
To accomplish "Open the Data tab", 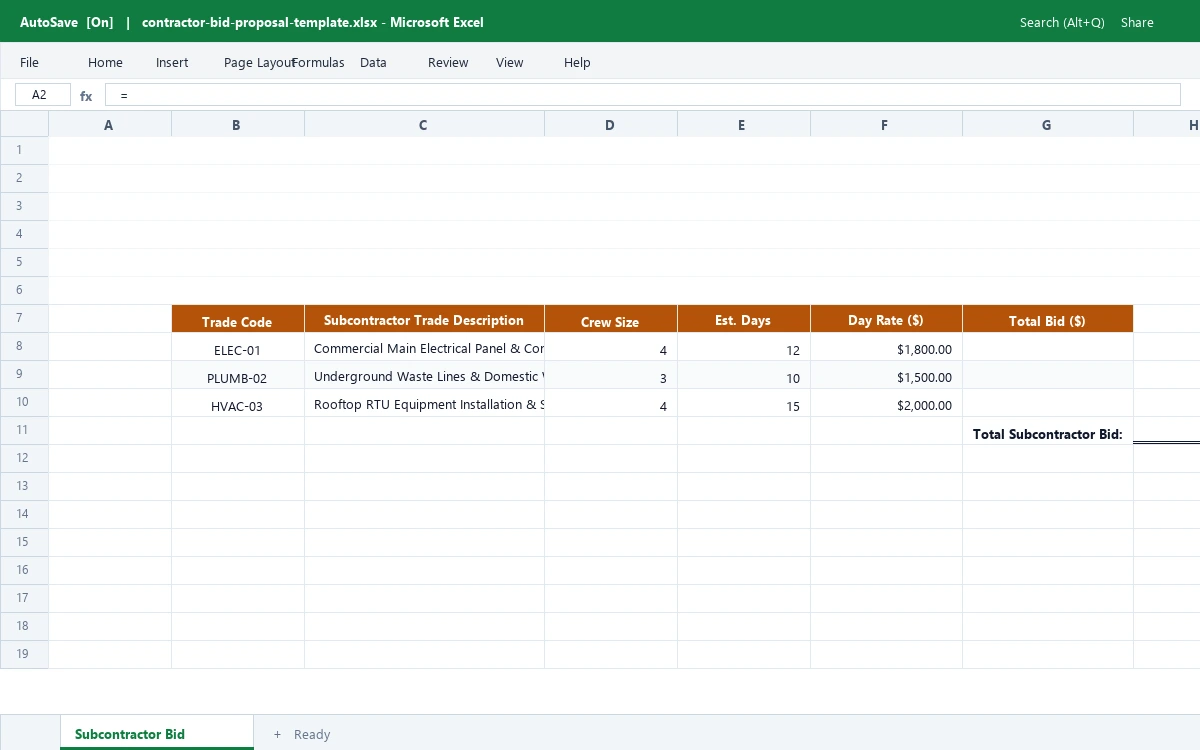I will pyautogui.click(x=373, y=62).
